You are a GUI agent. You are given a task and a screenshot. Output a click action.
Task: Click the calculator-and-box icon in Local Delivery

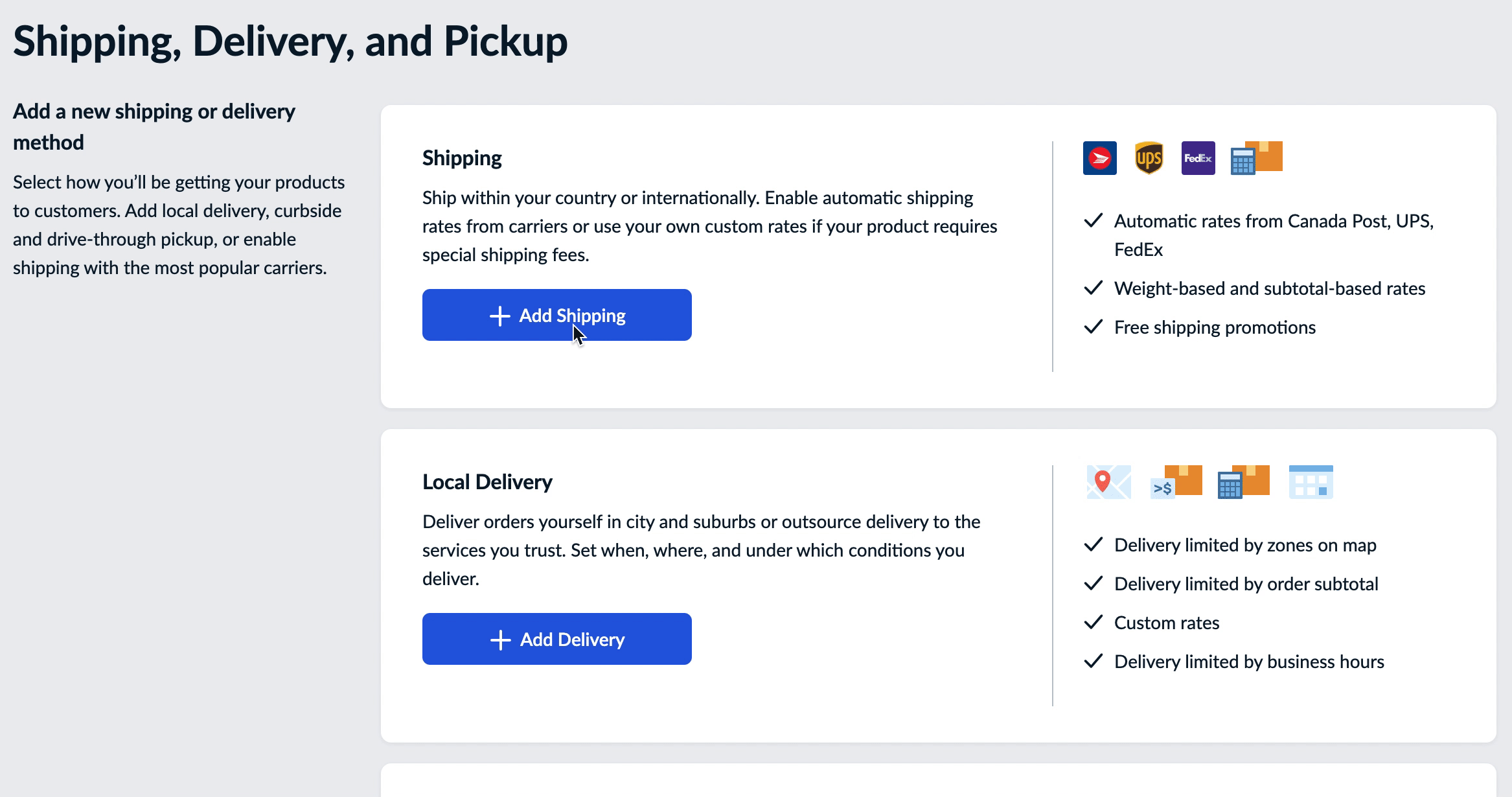tap(1243, 482)
